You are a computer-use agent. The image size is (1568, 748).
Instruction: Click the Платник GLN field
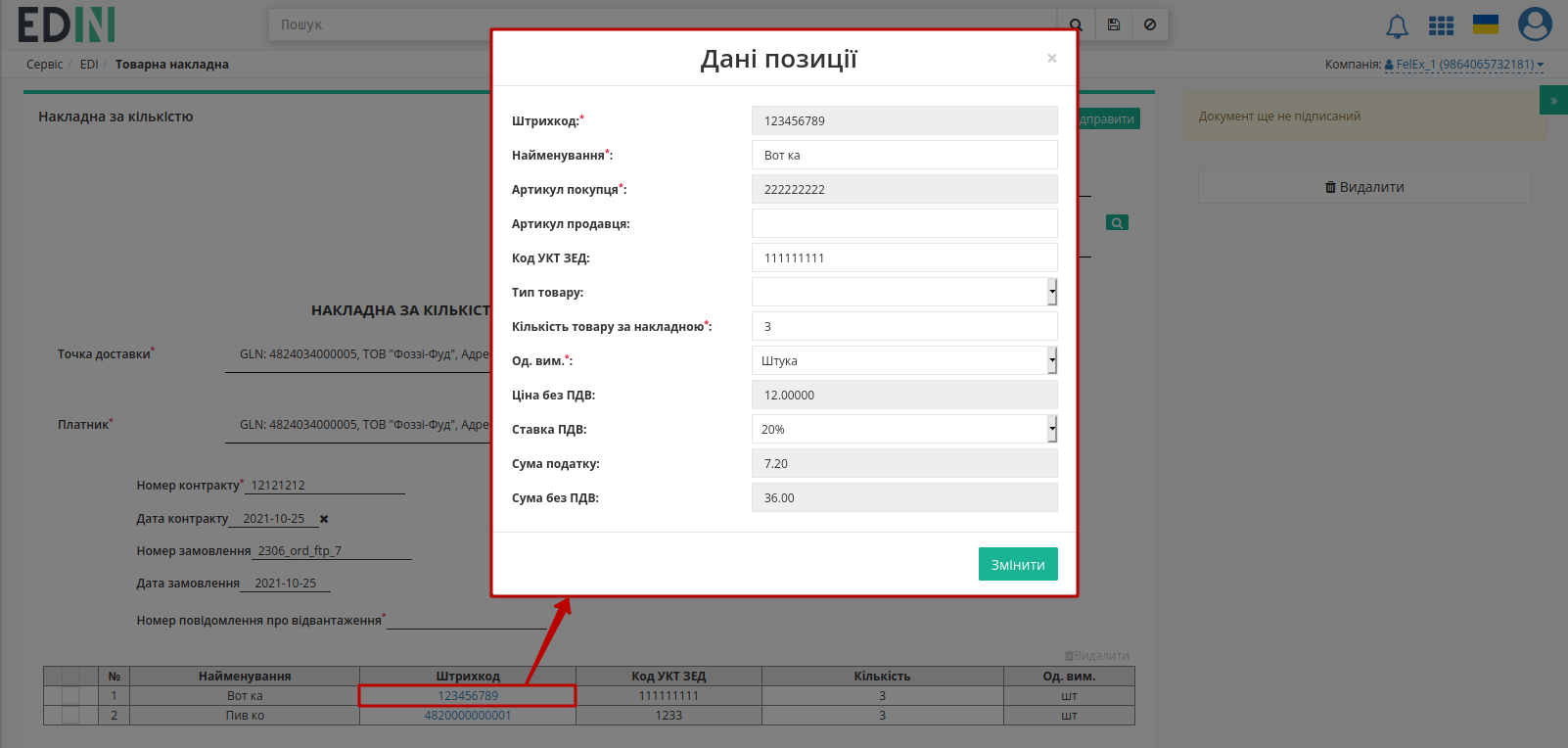coord(358,425)
